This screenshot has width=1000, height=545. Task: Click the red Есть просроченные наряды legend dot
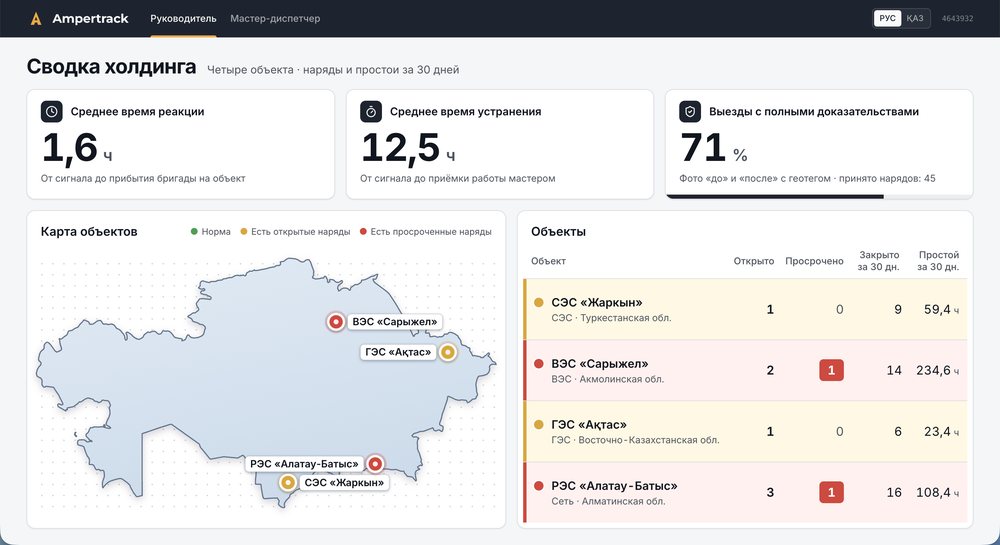point(363,231)
